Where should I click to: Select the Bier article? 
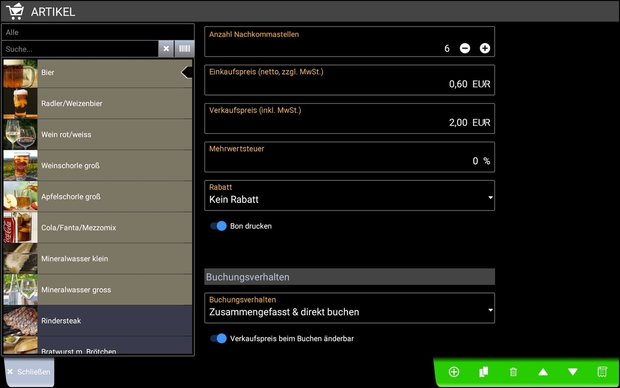coord(98,73)
